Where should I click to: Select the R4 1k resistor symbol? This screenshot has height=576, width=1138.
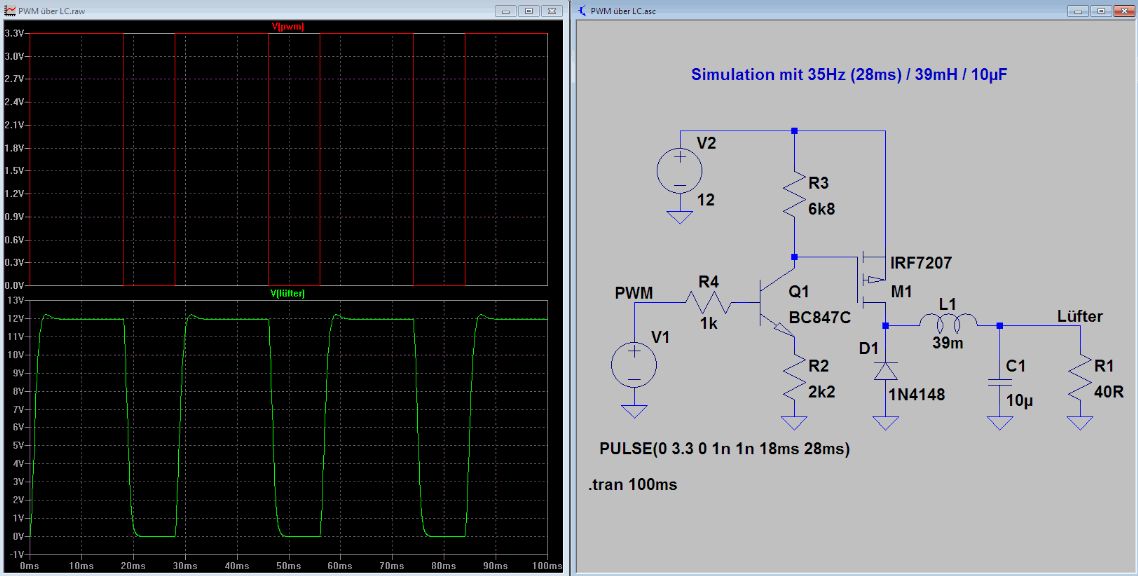[x=708, y=302]
